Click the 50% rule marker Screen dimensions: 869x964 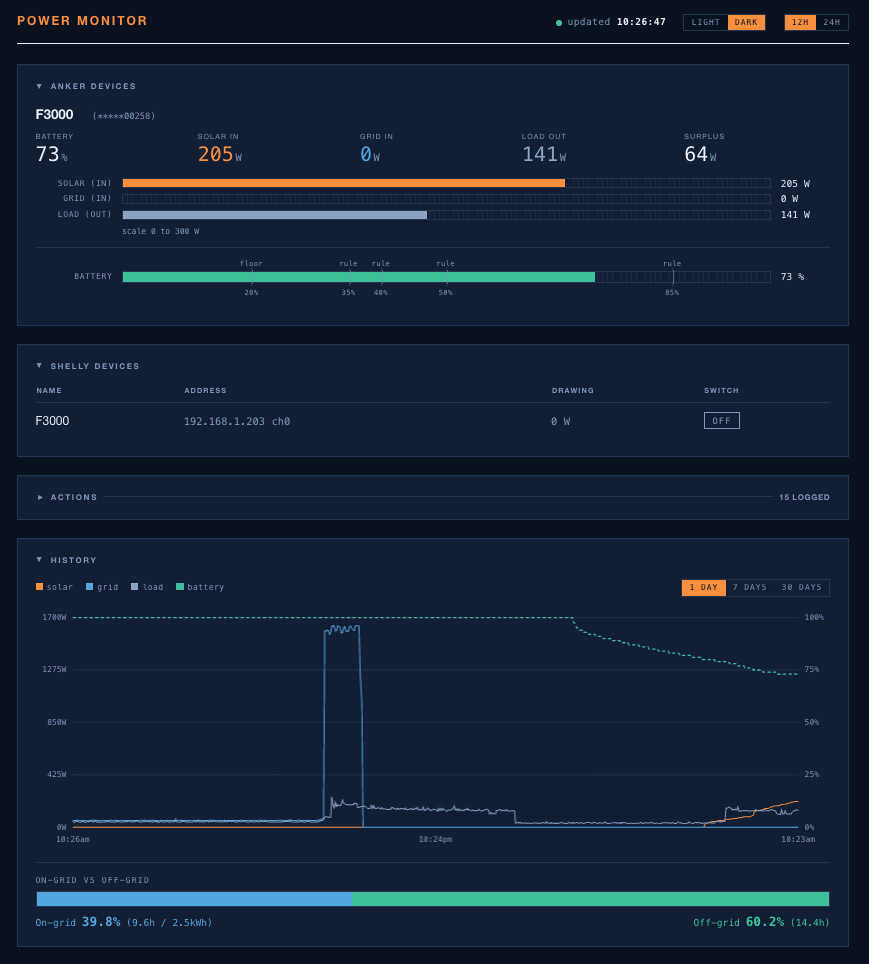point(446,277)
